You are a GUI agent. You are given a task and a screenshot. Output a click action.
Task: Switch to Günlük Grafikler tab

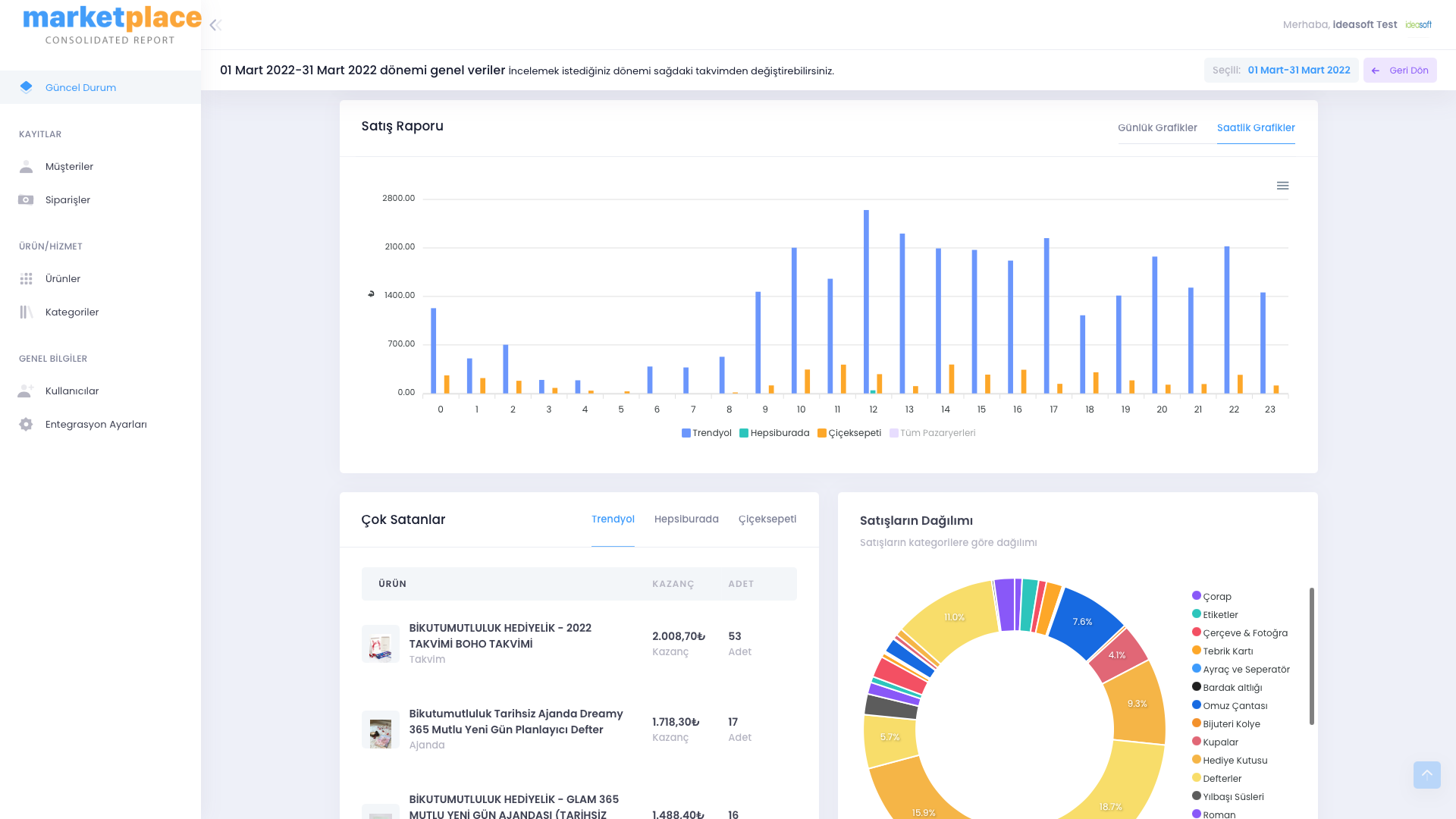coord(1157,128)
